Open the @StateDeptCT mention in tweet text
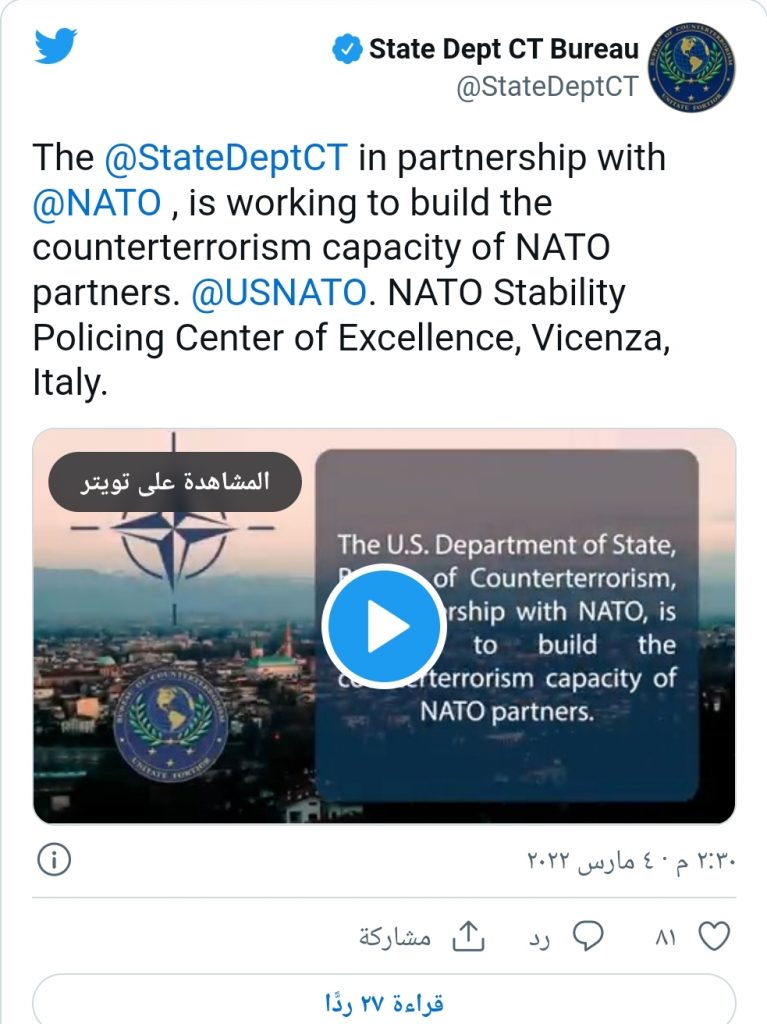 pos(226,158)
